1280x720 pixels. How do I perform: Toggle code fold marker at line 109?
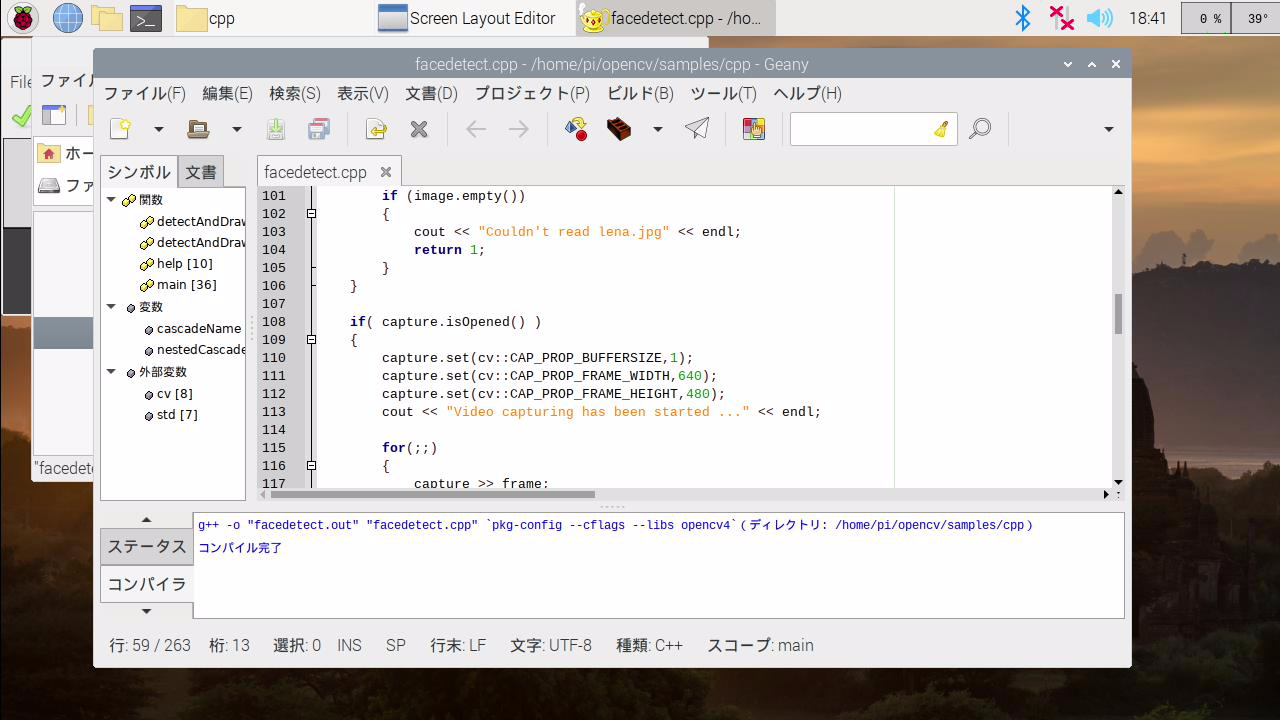coord(311,340)
